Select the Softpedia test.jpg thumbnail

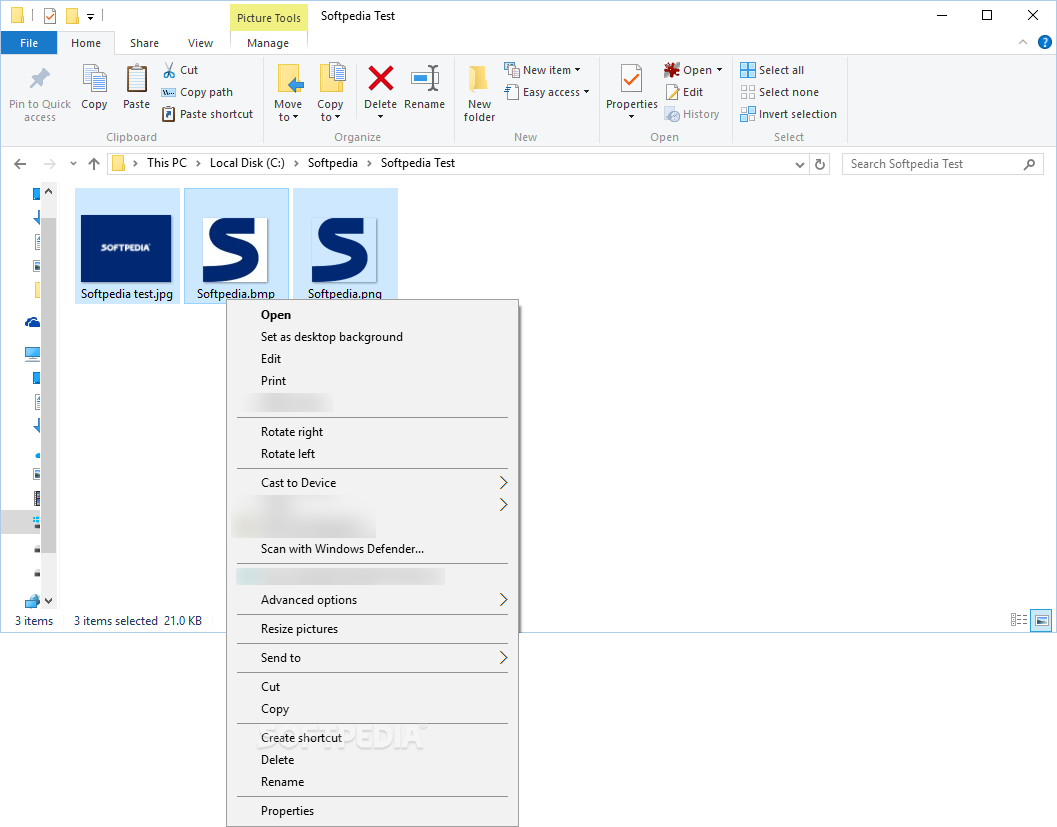tap(126, 248)
